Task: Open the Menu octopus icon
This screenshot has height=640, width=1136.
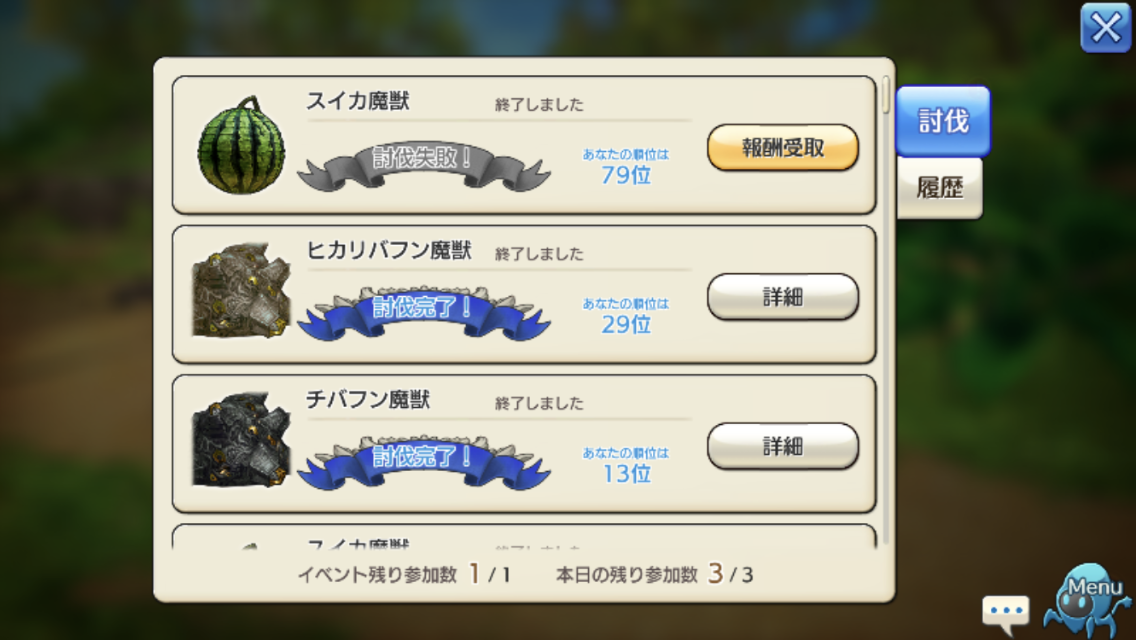Action: [x=1088, y=600]
